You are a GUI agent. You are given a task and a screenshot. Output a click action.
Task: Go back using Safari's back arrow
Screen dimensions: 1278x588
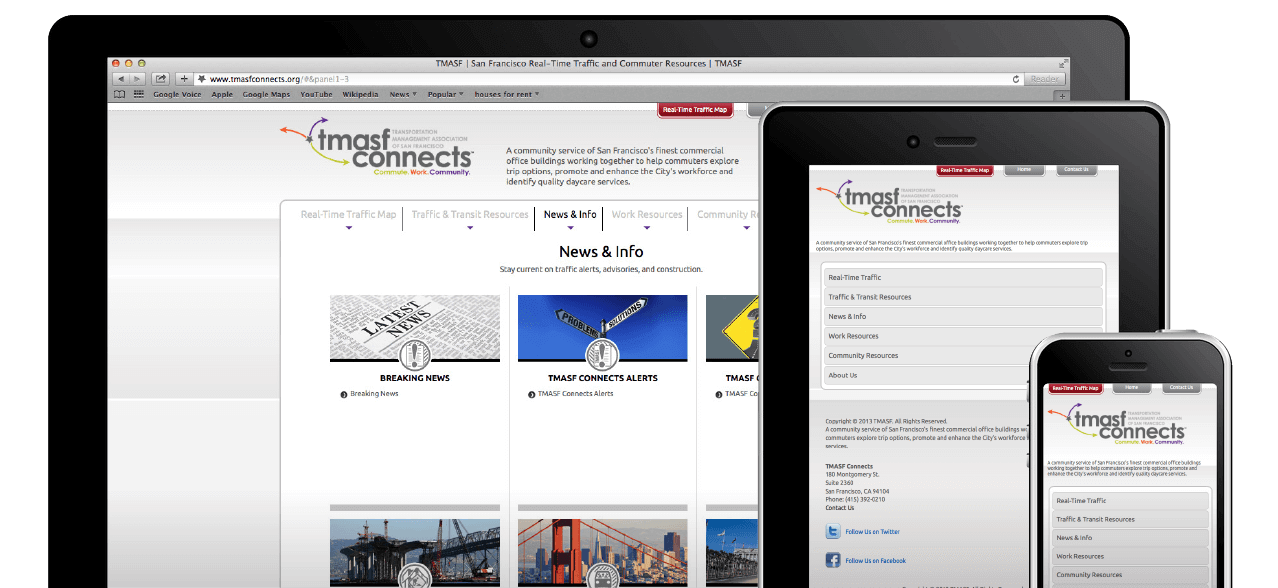[x=120, y=79]
